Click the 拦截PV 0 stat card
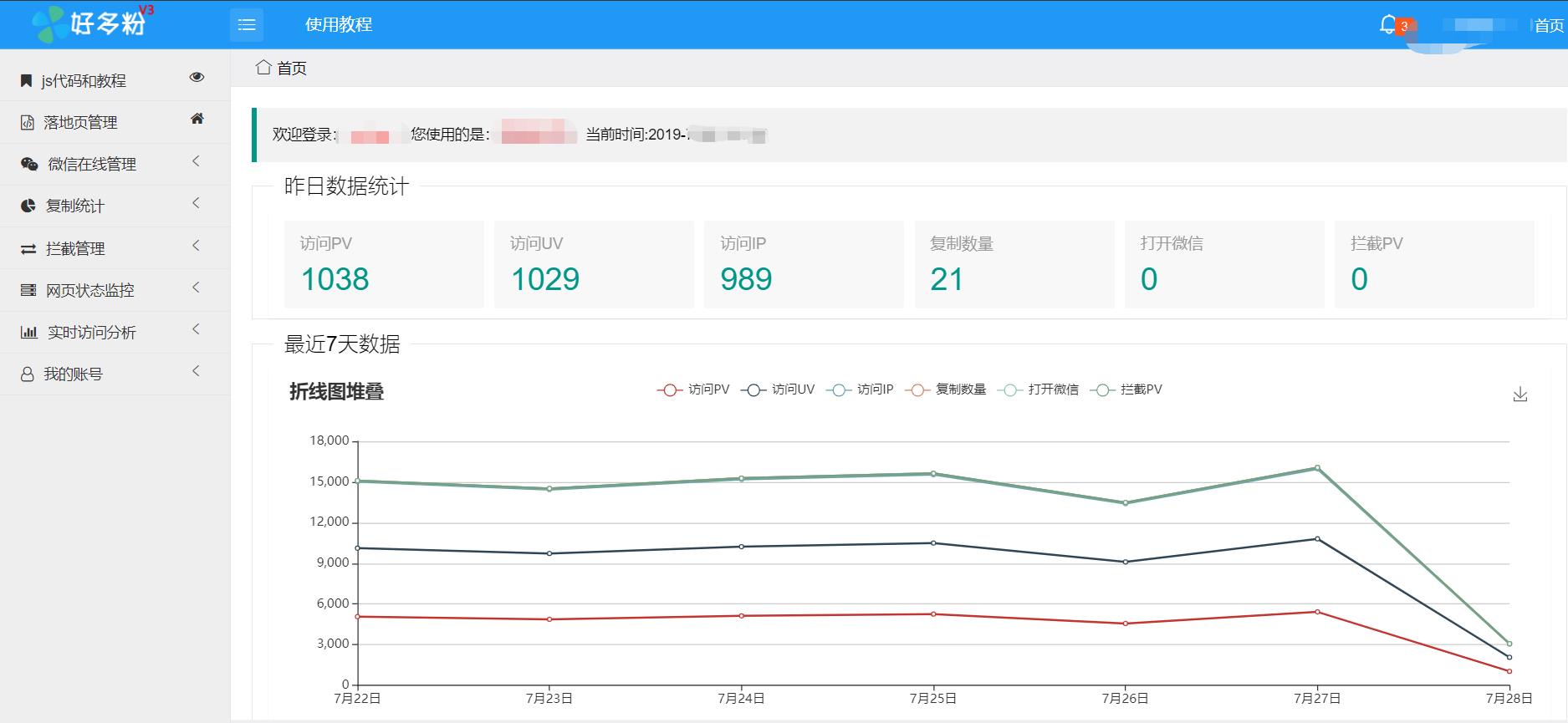 (x=1434, y=264)
